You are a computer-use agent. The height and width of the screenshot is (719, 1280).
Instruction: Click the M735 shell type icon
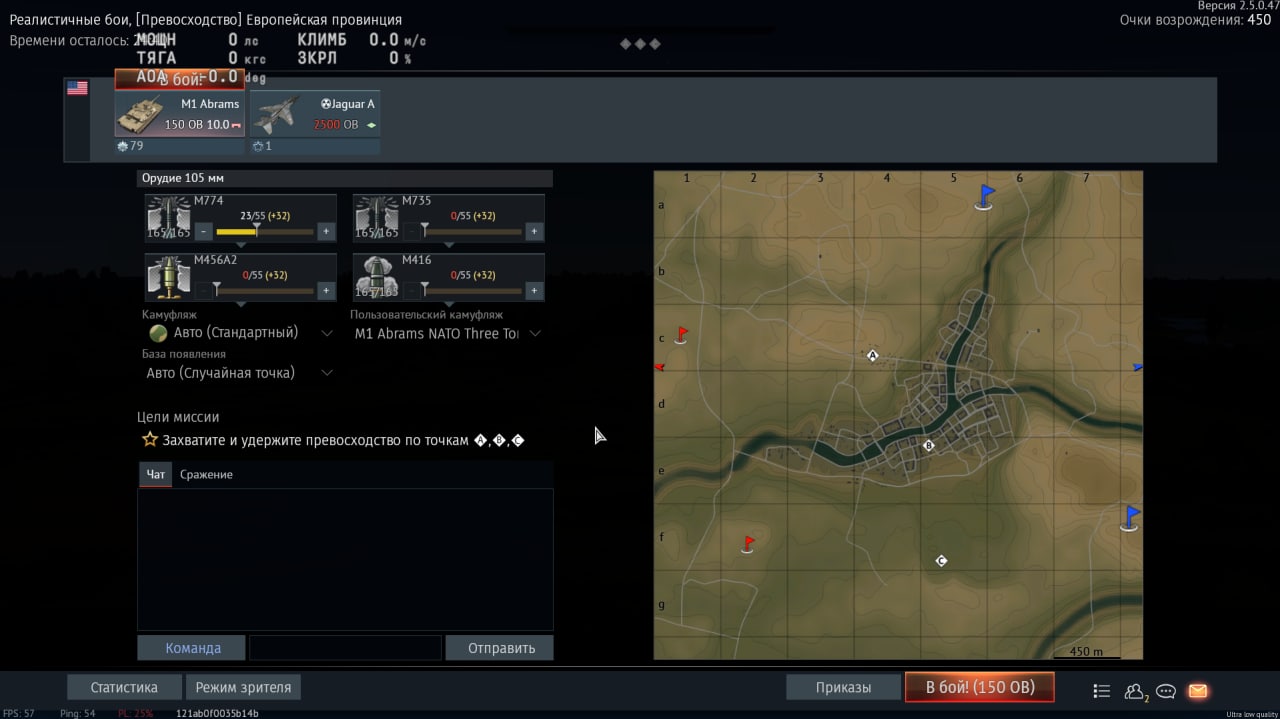tap(377, 218)
